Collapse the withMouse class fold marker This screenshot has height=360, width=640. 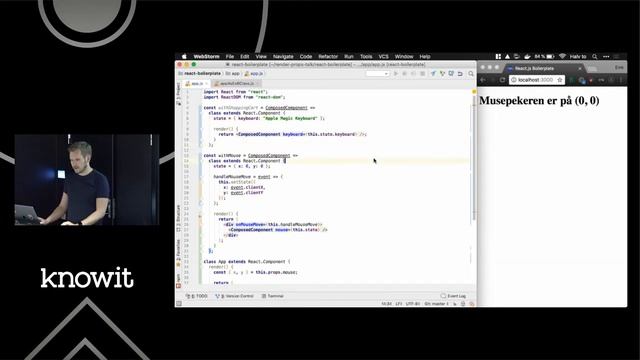(x=200, y=161)
